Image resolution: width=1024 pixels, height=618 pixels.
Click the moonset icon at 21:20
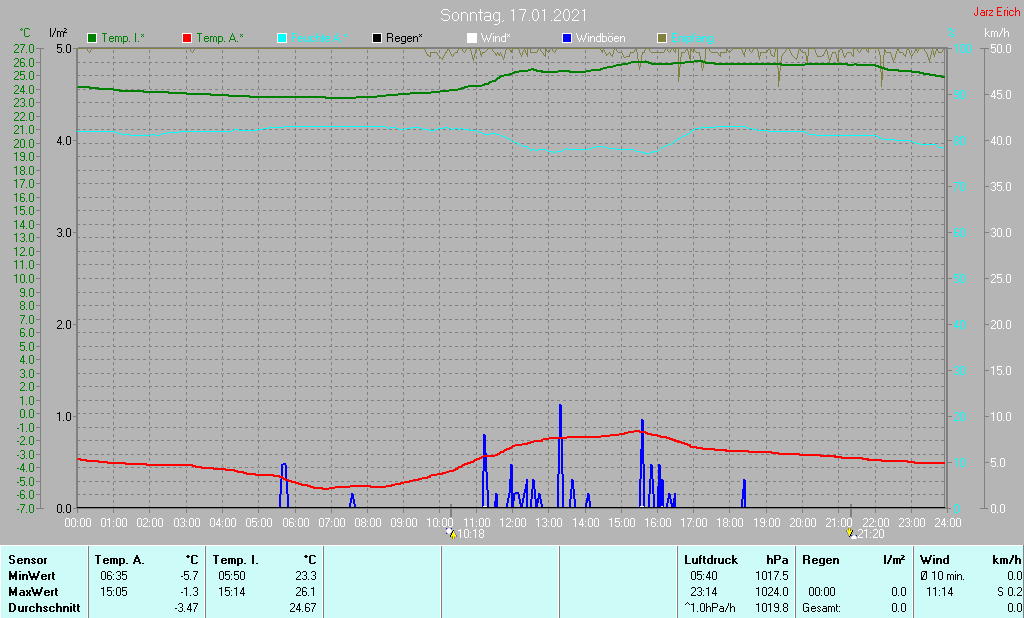pos(851,533)
